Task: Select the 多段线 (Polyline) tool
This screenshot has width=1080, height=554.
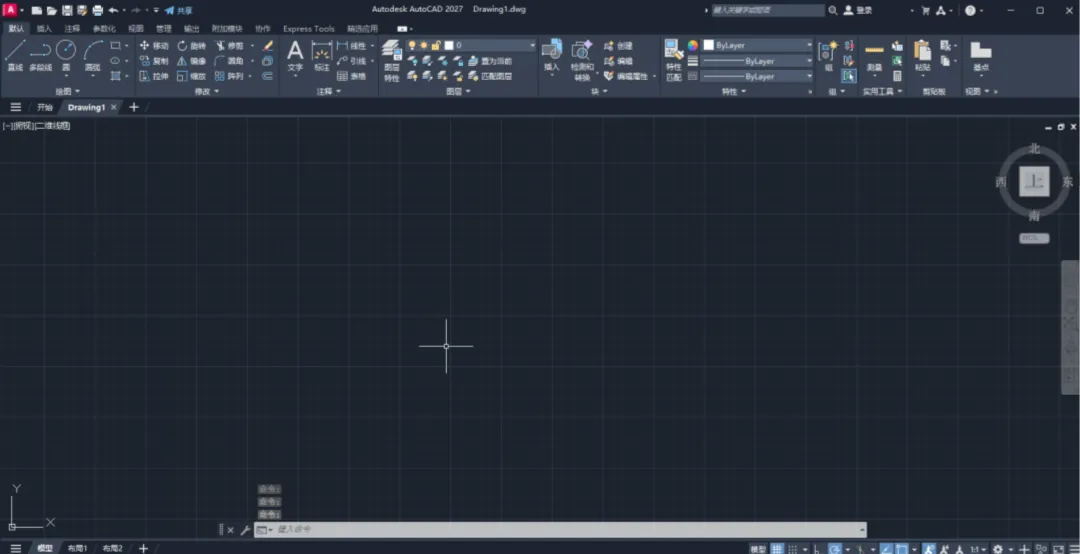Action: click(41, 54)
